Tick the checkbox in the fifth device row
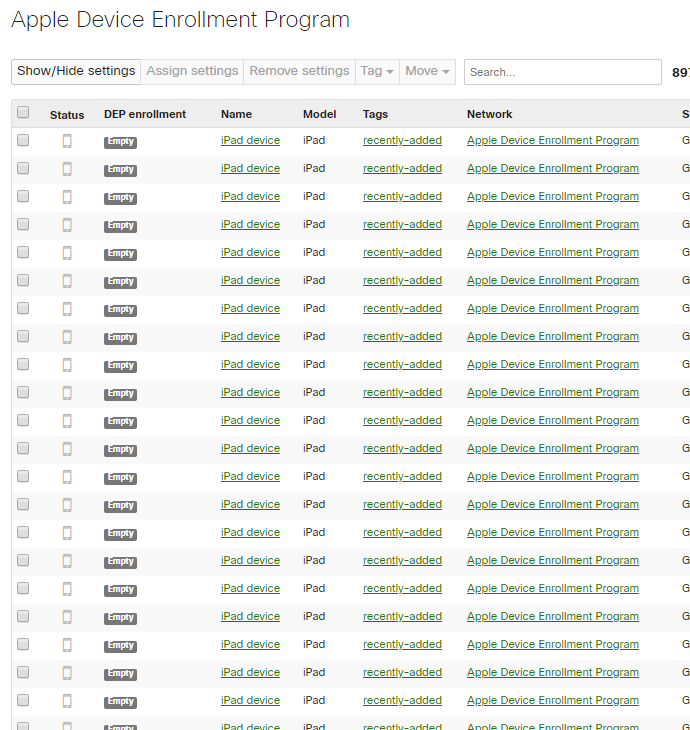Image resolution: width=690 pixels, height=730 pixels. click(23, 252)
